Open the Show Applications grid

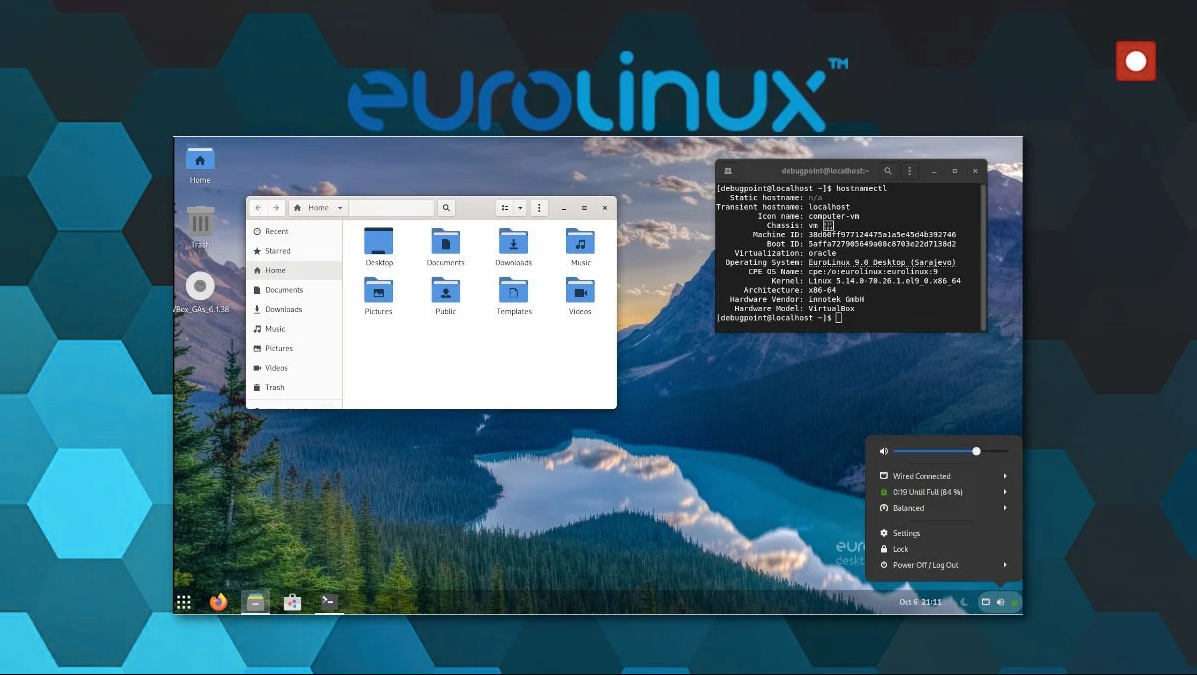point(184,602)
